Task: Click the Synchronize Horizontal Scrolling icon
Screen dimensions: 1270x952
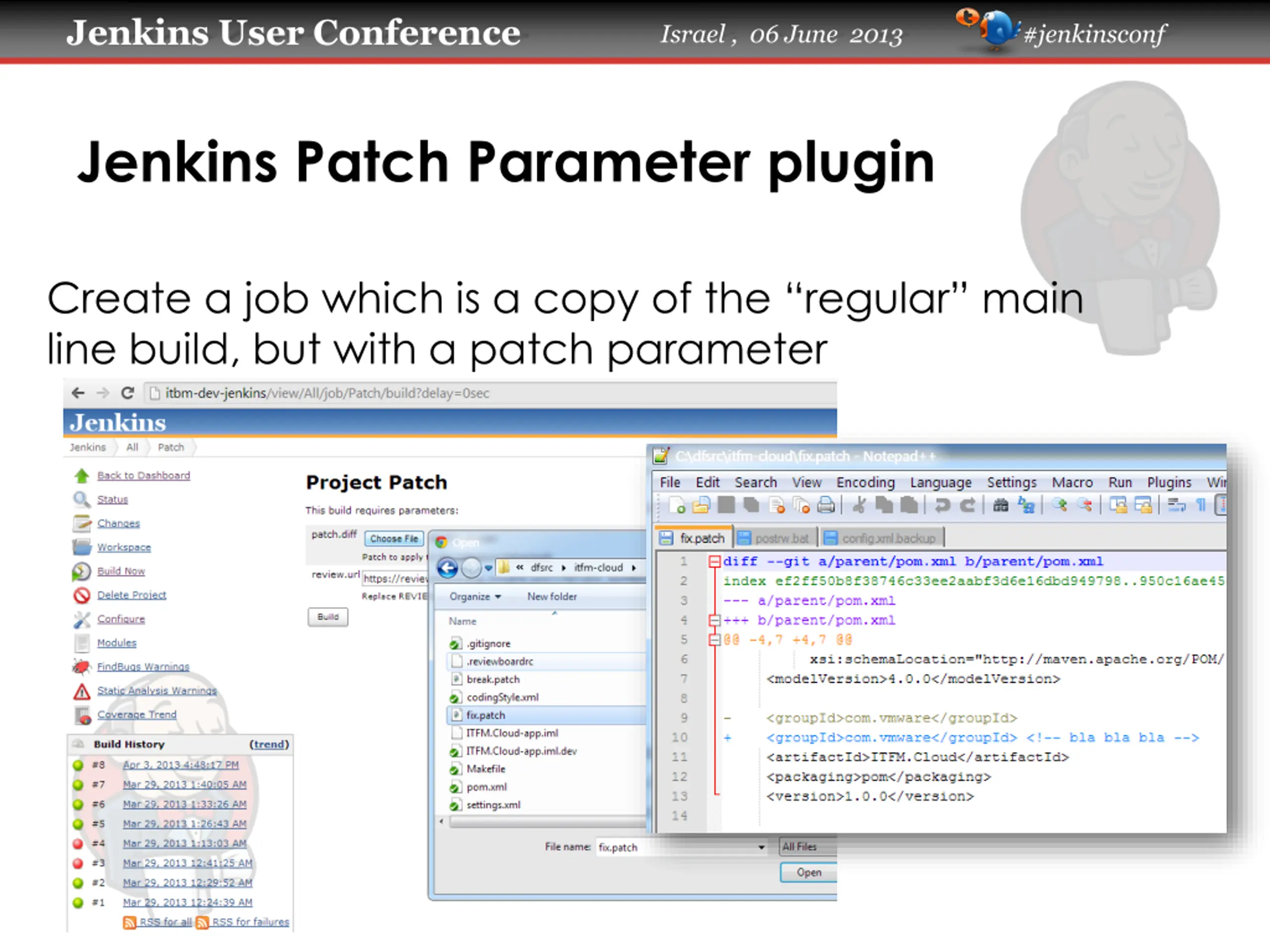Action: pos(1143,505)
